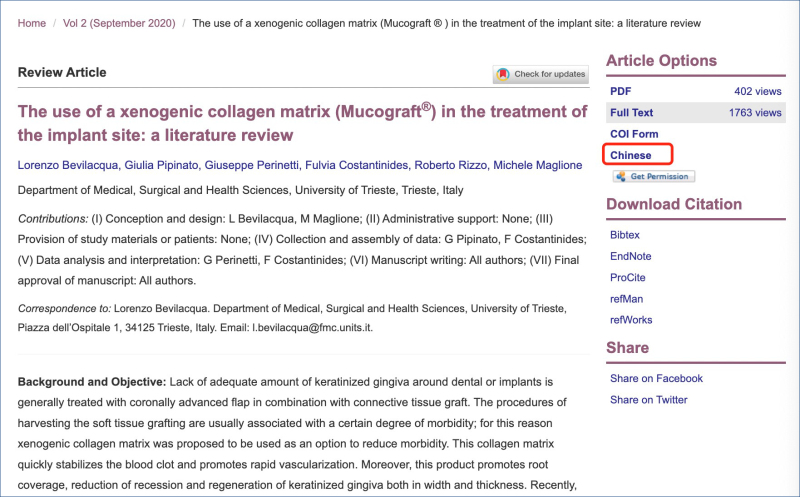Click the Check for updates button
The width and height of the screenshot is (800, 497).
pos(540,74)
